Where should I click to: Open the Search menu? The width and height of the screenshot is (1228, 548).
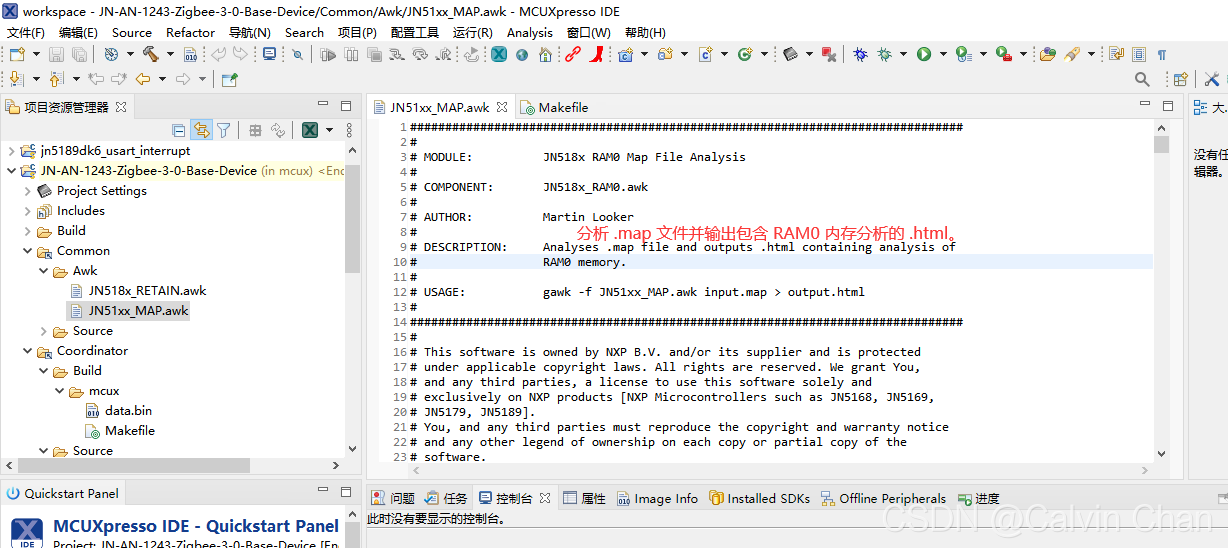[304, 32]
